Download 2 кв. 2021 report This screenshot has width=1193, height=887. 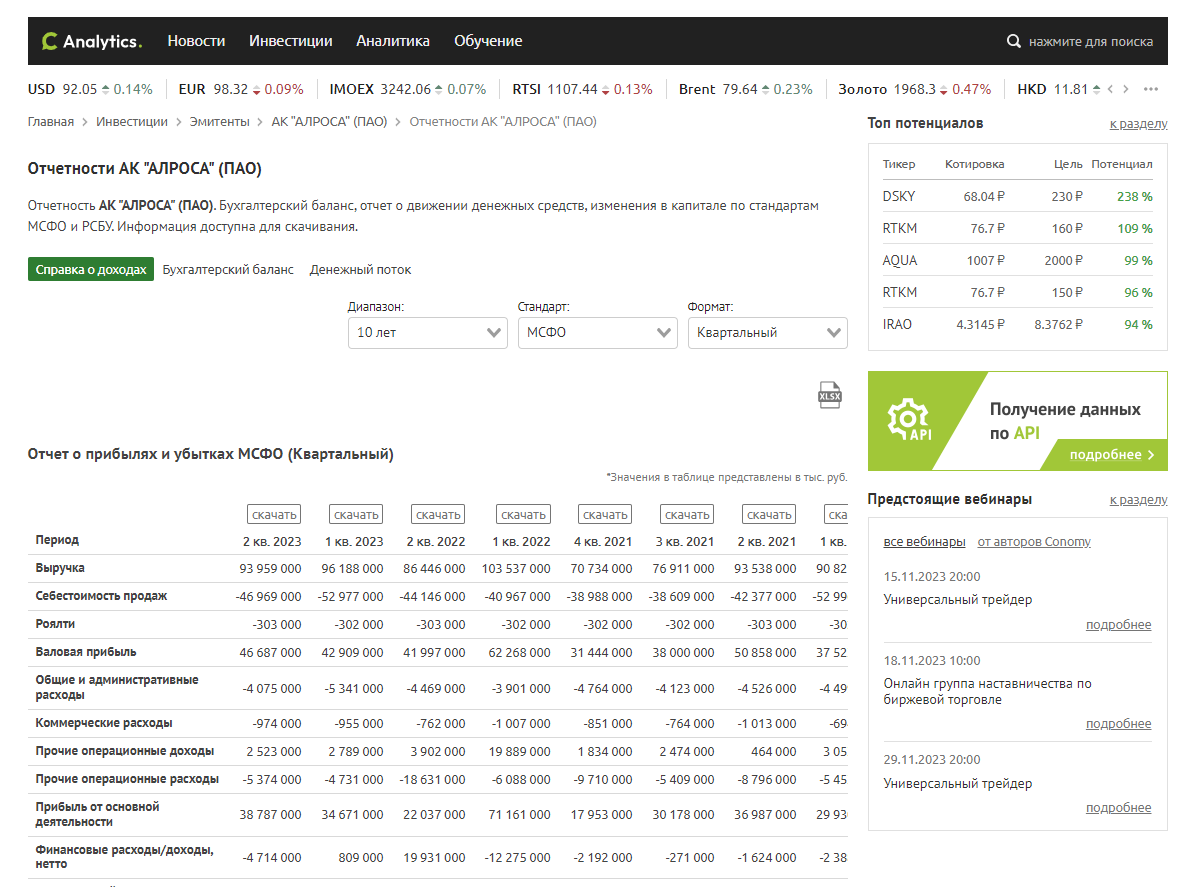click(x=769, y=515)
